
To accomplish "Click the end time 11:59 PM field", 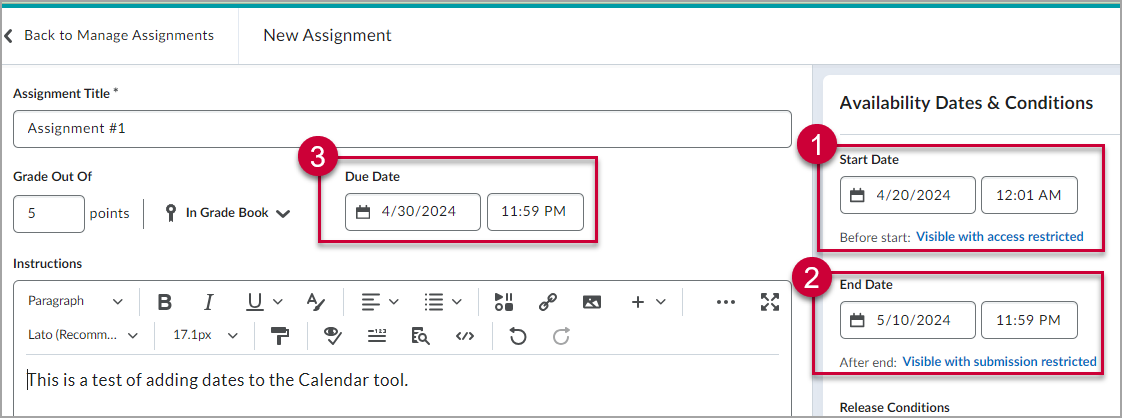I will [x=1029, y=320].
